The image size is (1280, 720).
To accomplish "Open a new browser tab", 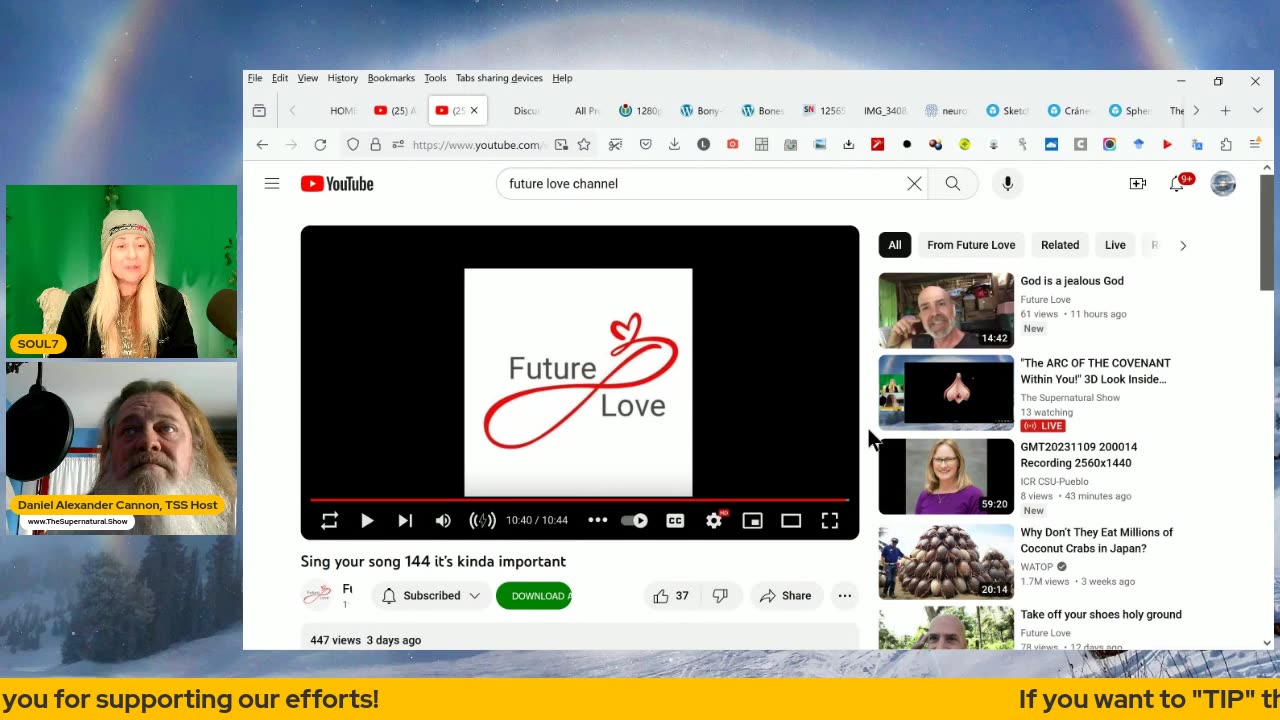I will [1225, 111].
